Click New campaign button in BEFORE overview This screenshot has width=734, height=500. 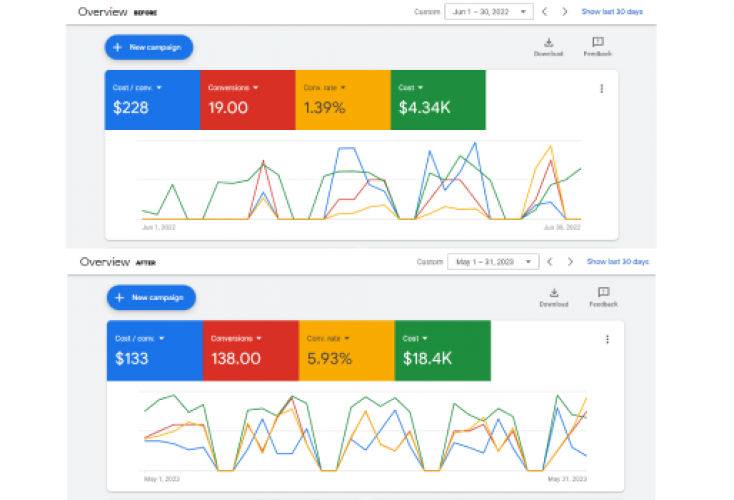coord(149,47)
